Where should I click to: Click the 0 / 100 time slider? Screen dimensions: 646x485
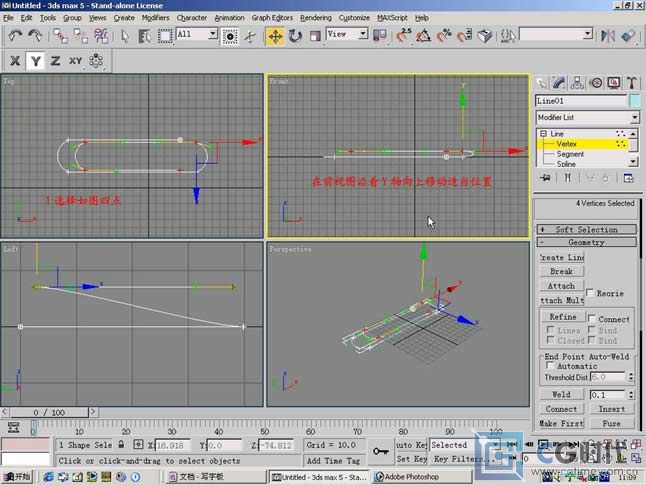tap(49, 412)
